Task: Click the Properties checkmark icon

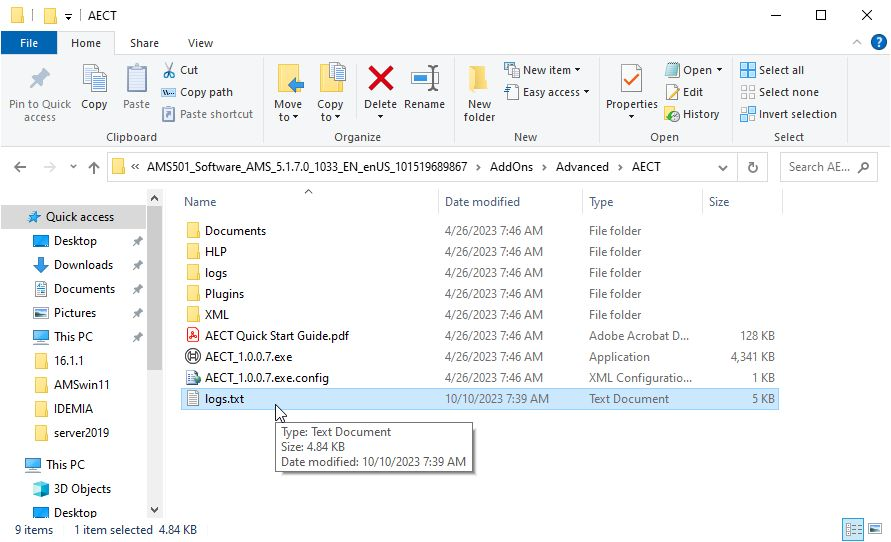Action: [x=631, y=78]
